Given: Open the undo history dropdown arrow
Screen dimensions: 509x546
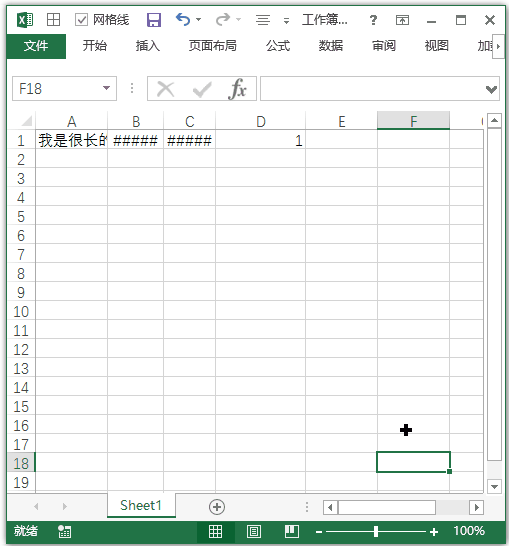Looking at the screenshot, I should coord(199,20).
